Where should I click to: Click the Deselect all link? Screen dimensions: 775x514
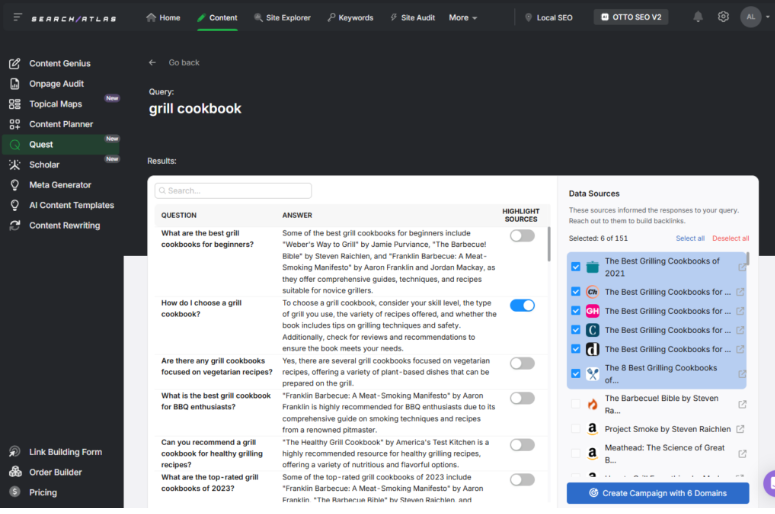click(731, 238)
